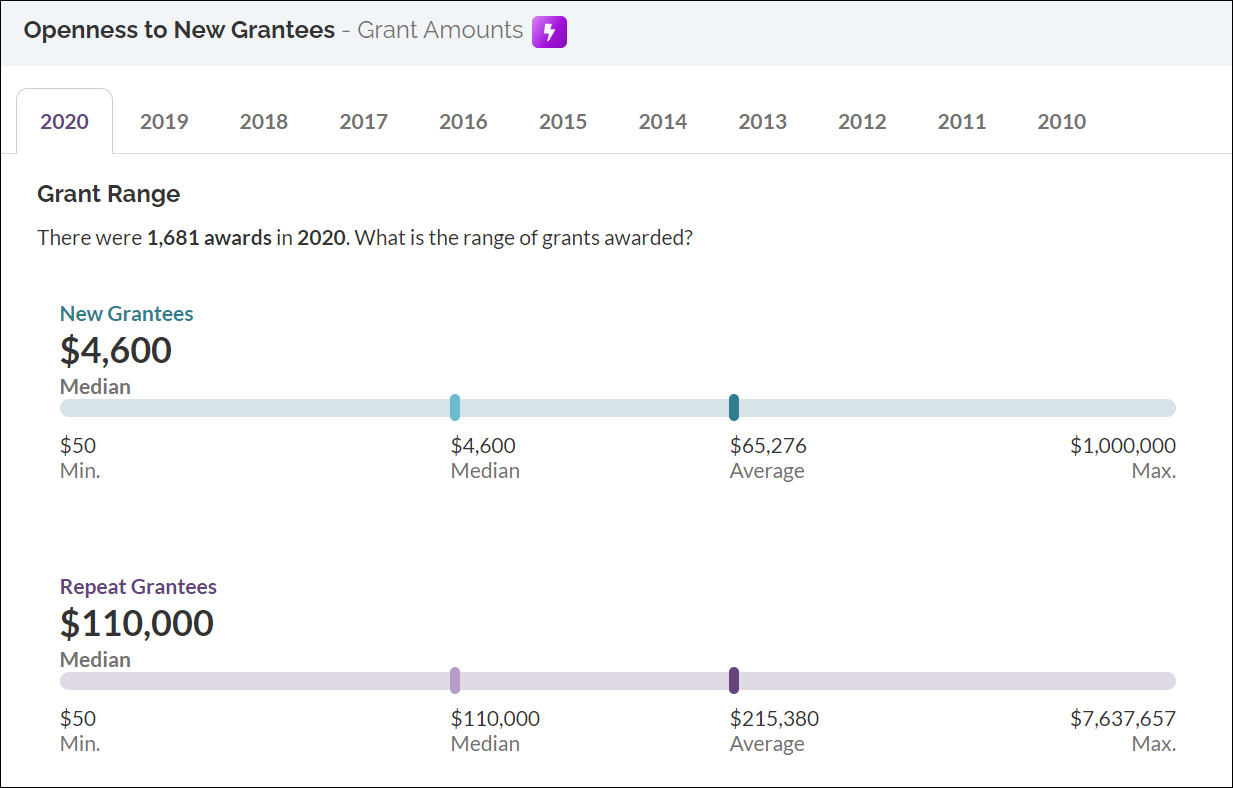This screenshot has height=788, width=1233.
Task: Select the New Grantees average marker on the bar
Action: coord(735,407)
